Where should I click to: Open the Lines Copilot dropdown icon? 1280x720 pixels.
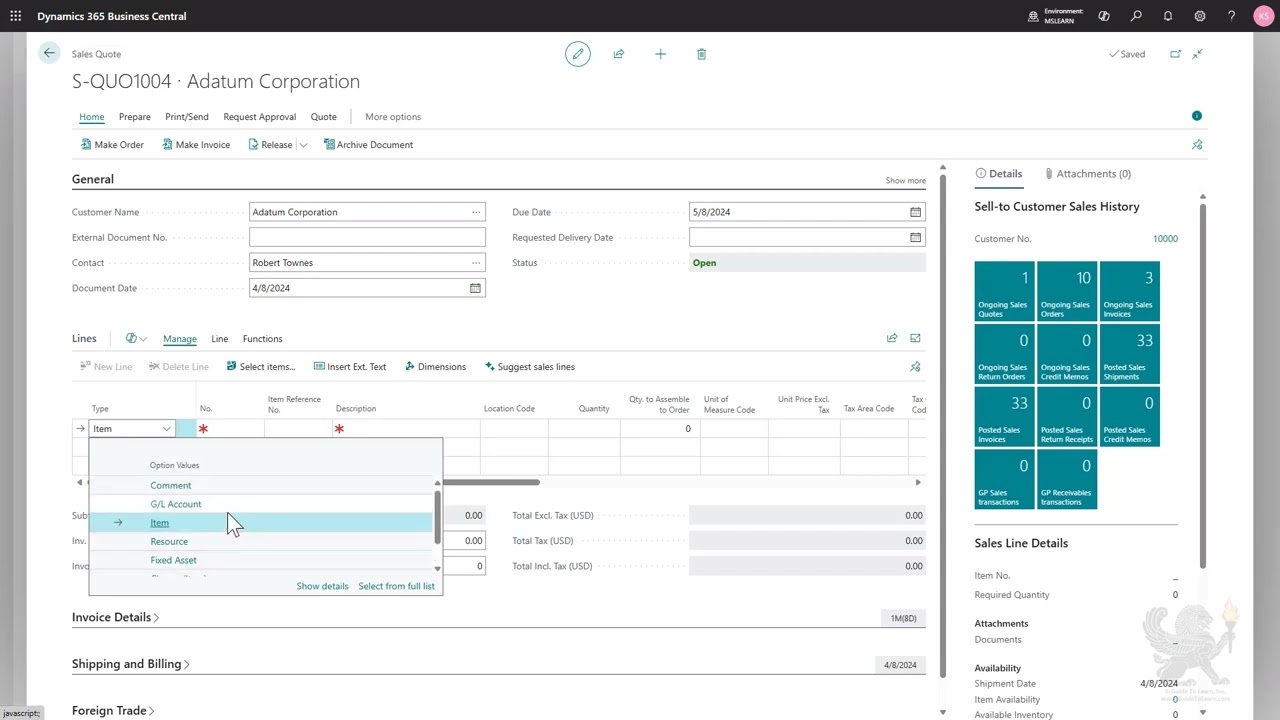tap(136, 338)
